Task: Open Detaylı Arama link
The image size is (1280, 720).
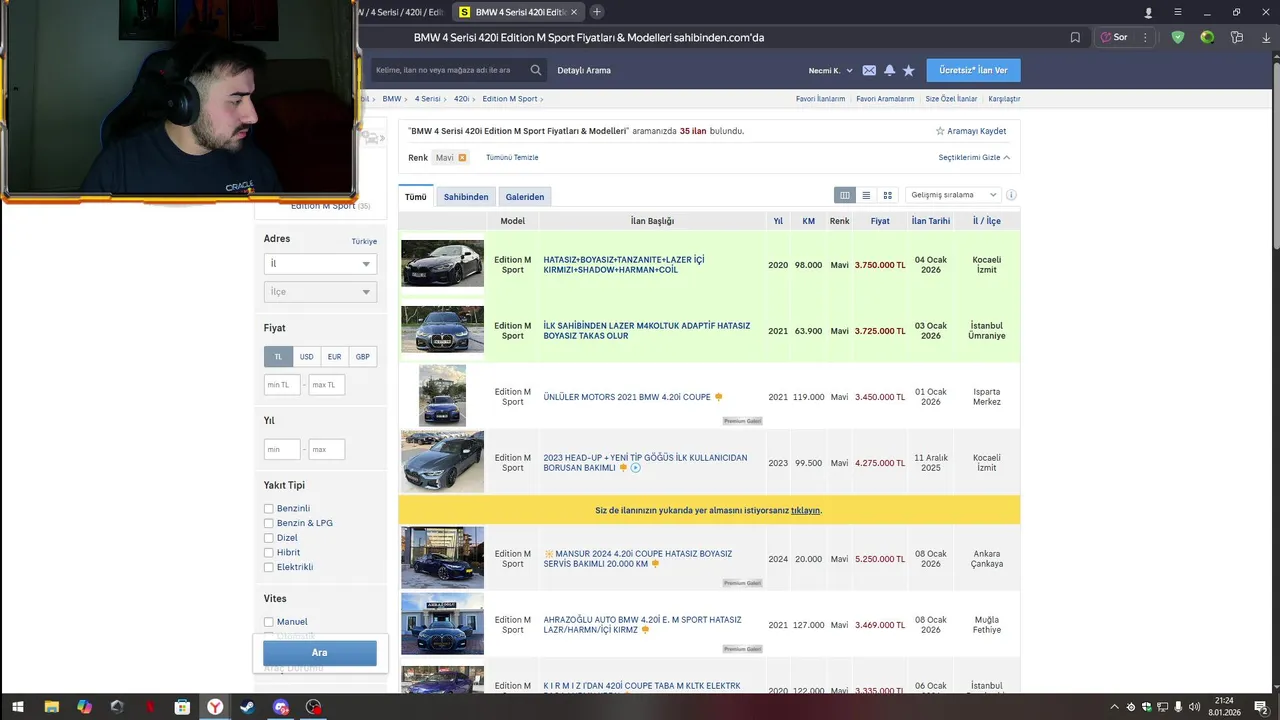Action: pyautogui.click(x=584, y=70)
